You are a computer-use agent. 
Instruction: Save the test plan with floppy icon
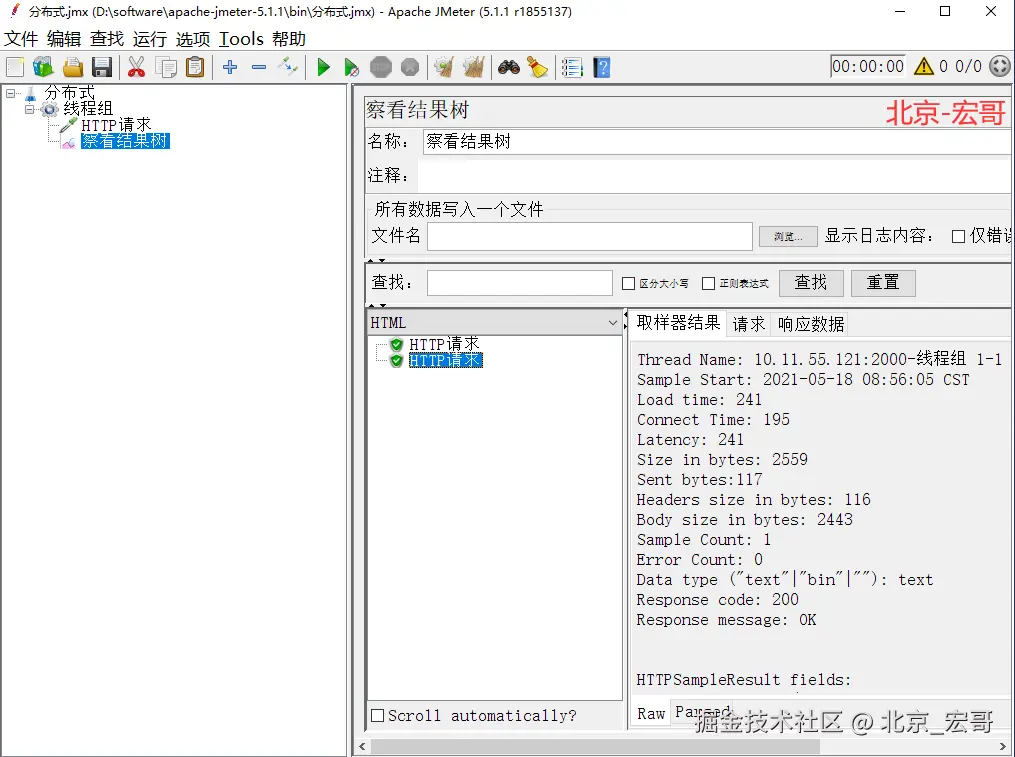(x=102, y=67)
